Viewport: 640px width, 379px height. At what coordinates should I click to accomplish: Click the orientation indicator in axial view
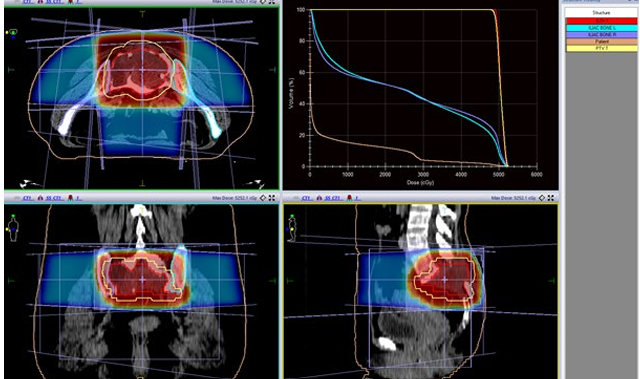click(13, 33)
